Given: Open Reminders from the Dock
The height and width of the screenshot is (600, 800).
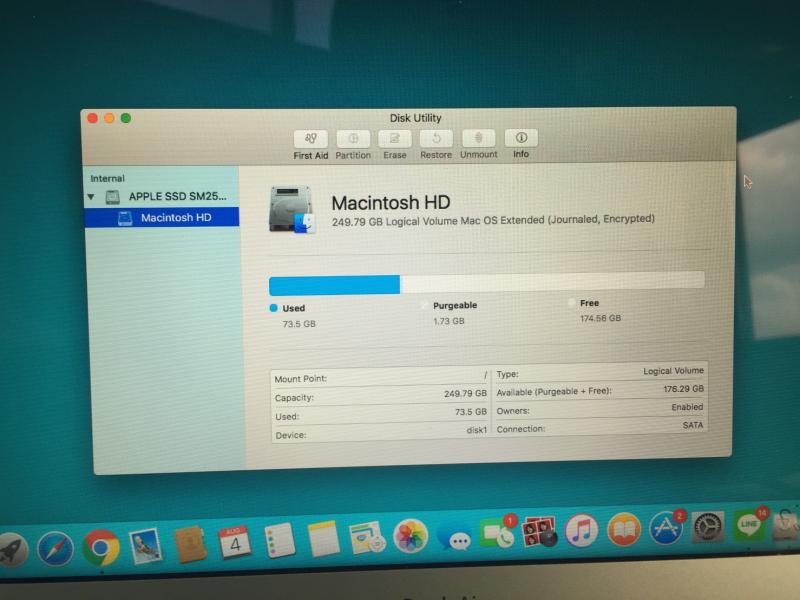Looking at the screenshot, I should (x=279, y=540).
